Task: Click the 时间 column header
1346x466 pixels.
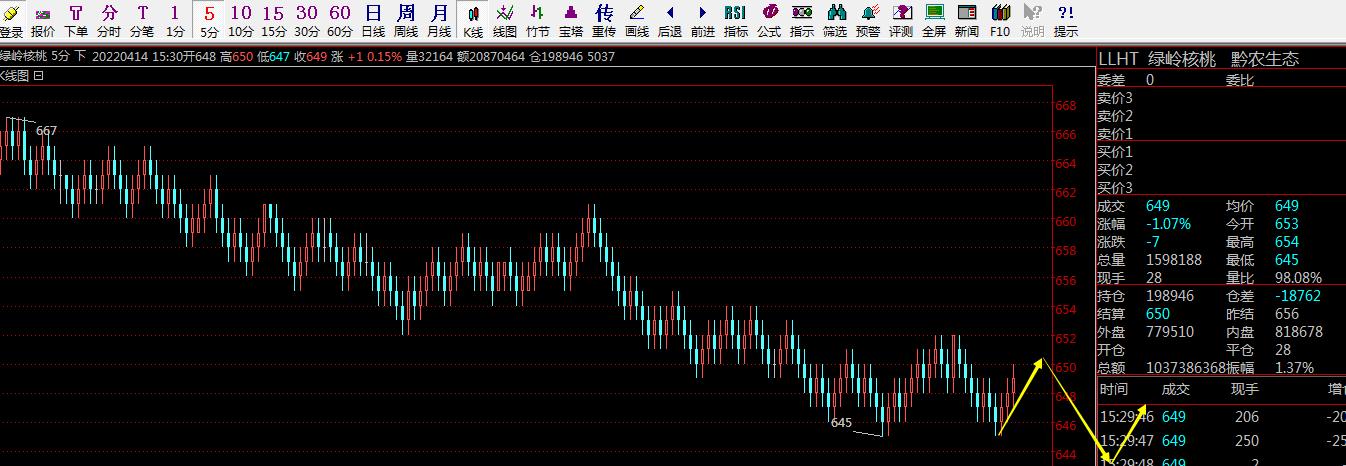Action: [x=1113, y=389]
